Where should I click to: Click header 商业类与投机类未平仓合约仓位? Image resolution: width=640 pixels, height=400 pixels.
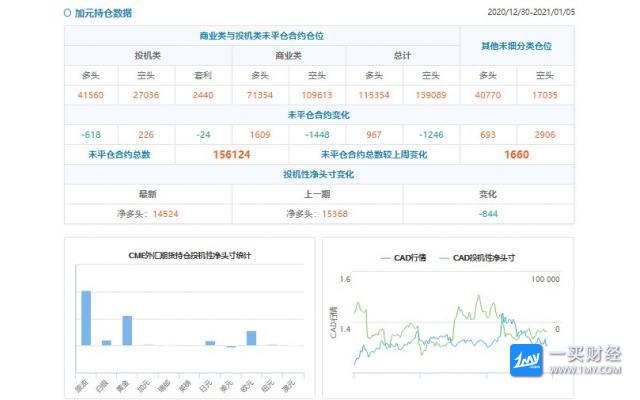click(x=262, y=36)
